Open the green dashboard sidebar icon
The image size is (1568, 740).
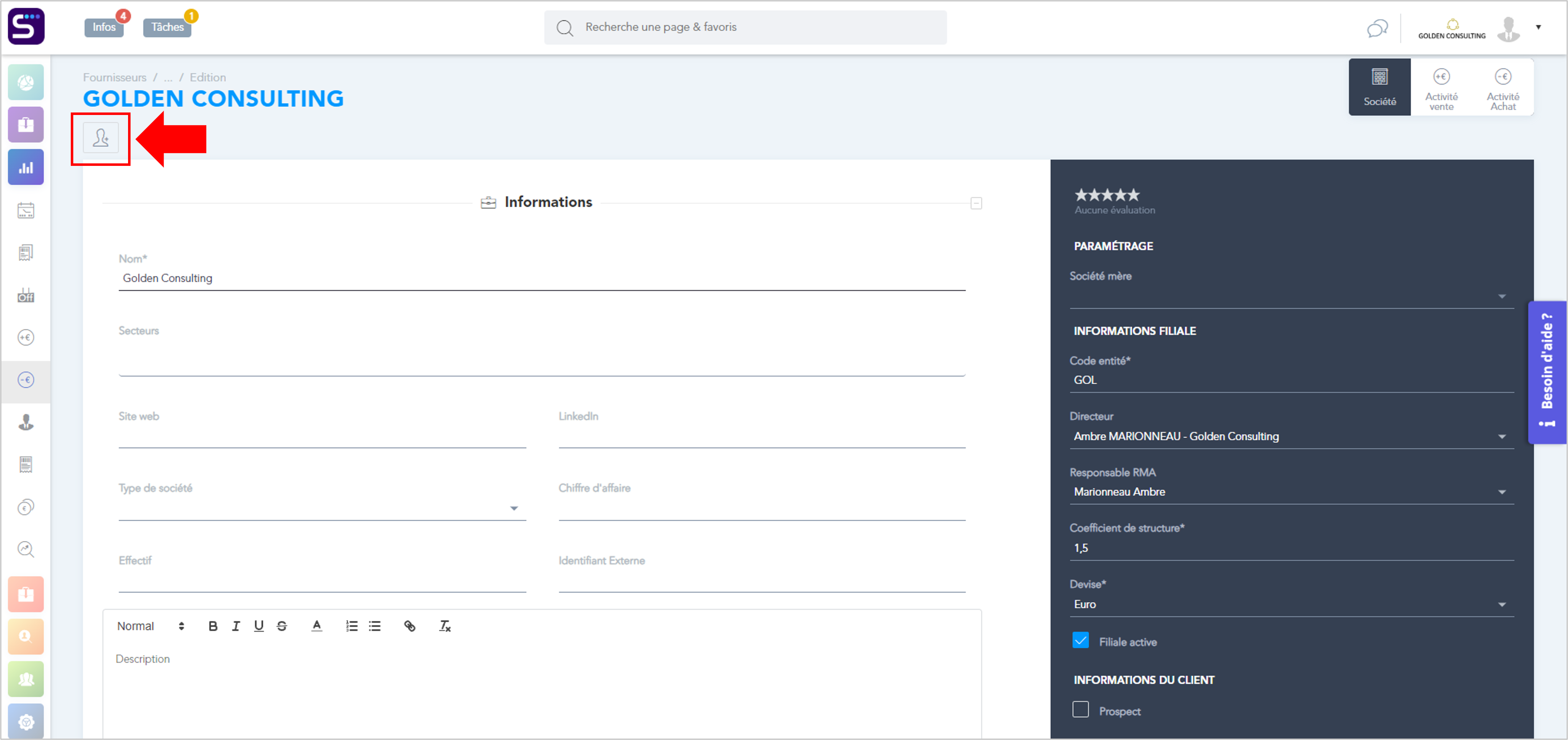(26, 82)
